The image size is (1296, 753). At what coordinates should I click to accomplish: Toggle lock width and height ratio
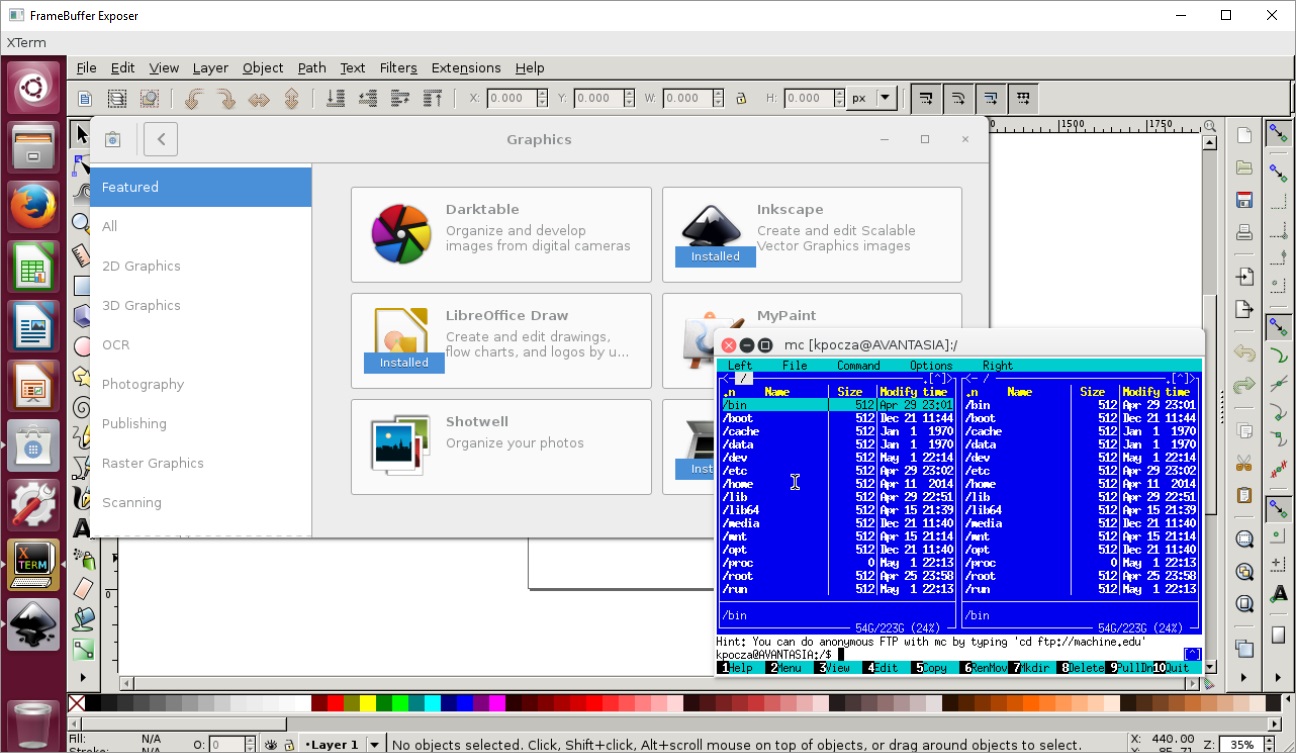(x=741, y=98)
